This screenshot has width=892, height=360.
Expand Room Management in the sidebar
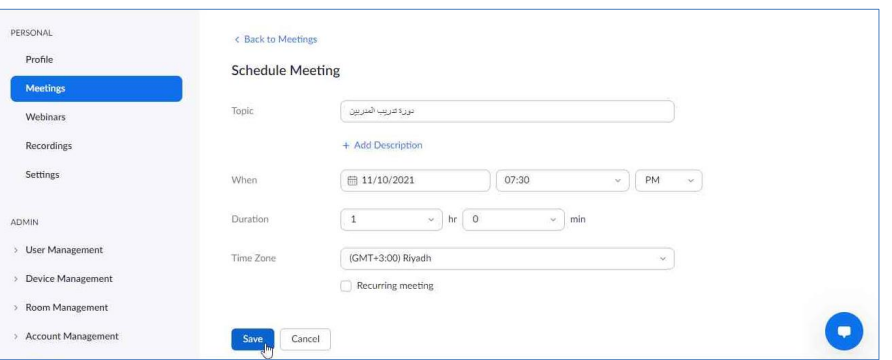[x=66, y=307]
